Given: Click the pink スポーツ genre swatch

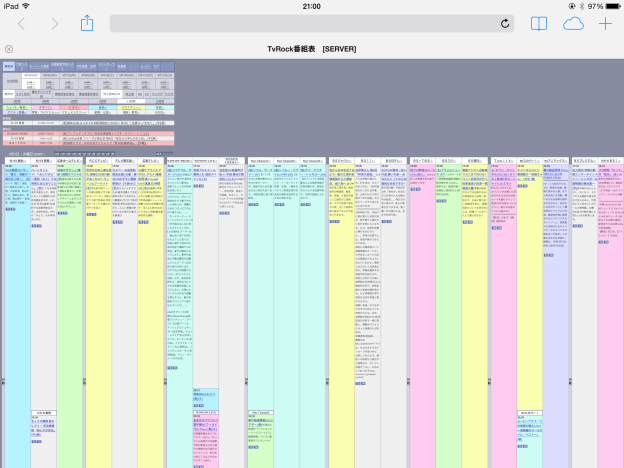Looking at the screenshot, I should [46, 107].
